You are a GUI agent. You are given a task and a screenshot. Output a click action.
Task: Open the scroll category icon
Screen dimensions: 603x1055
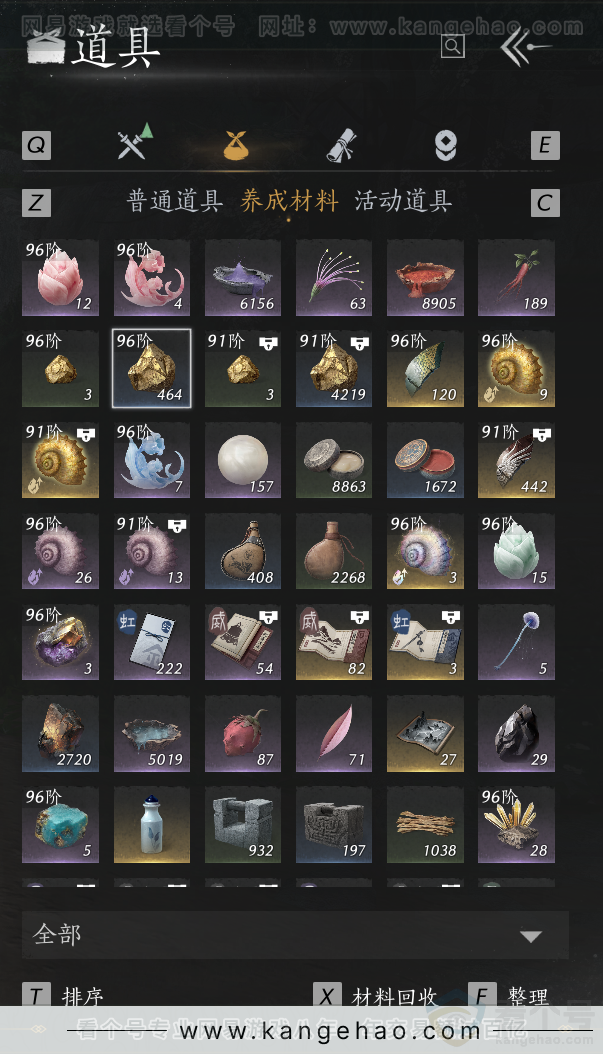point(342,145)
